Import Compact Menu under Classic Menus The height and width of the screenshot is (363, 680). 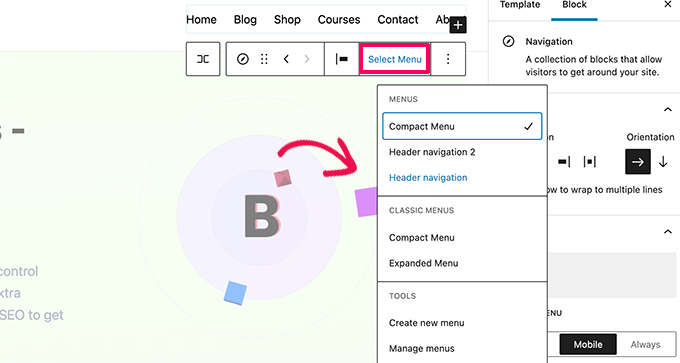pyautogui.click(x=422, y=238)
